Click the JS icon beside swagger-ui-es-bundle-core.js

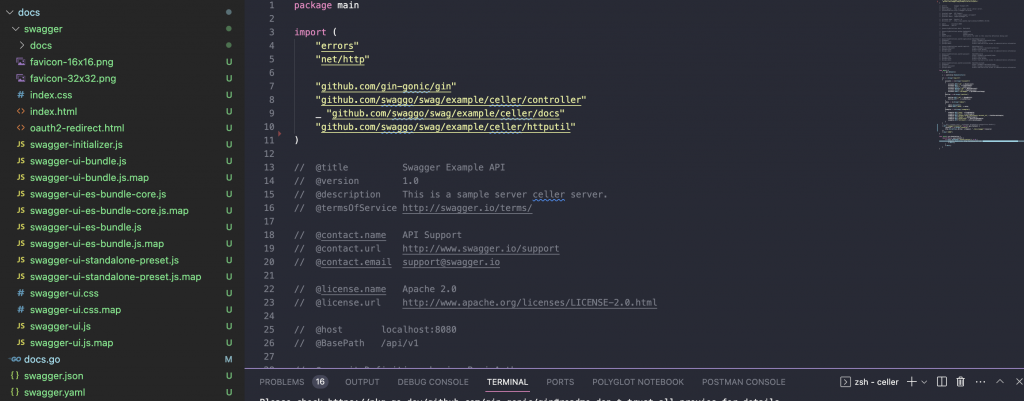pos(21,194)
